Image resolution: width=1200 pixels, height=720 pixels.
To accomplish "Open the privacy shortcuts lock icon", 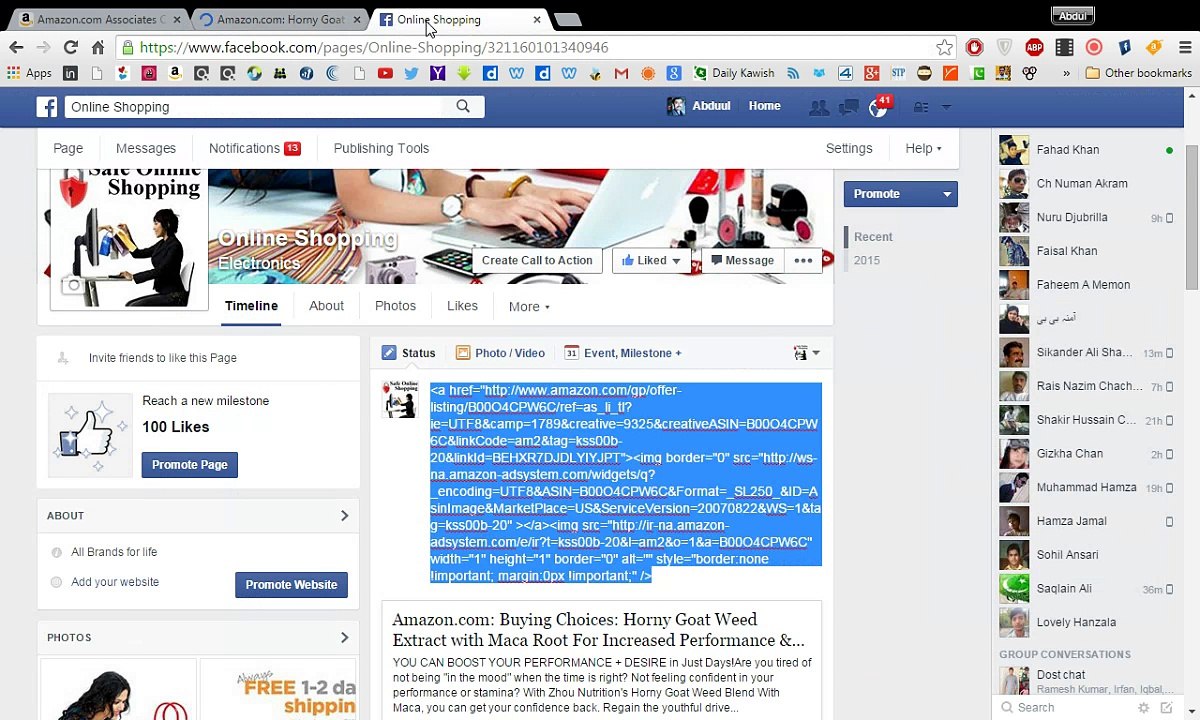I will click(x=920, y=107).
